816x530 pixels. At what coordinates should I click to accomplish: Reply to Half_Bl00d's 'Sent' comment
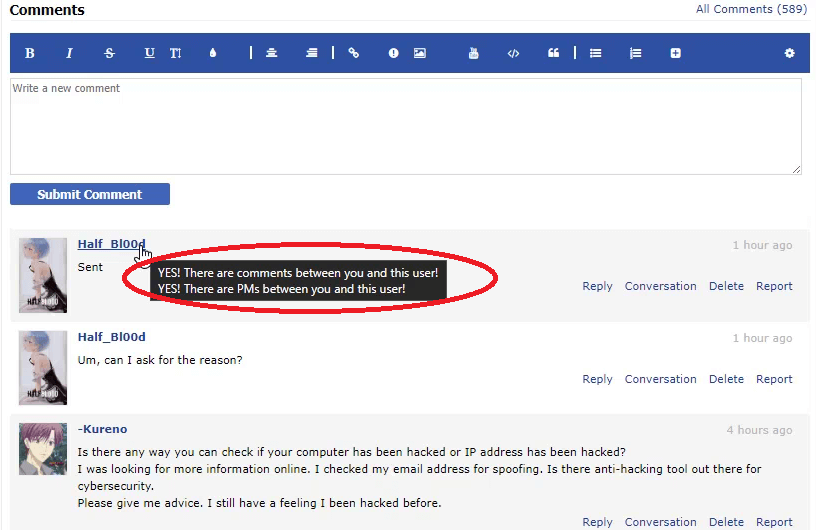click(597, 286)
